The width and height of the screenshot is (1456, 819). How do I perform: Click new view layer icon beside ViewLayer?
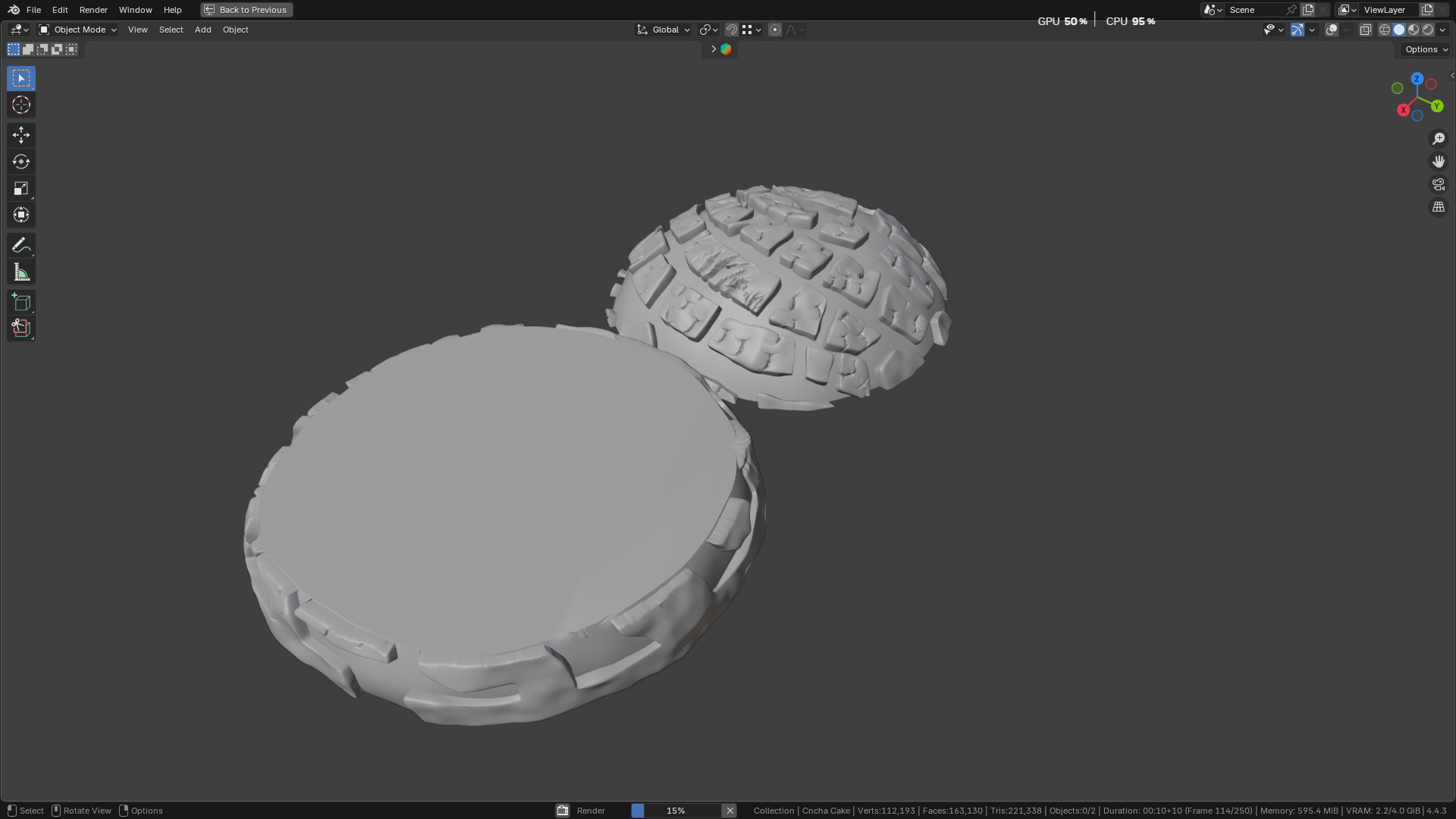pyautogui.click(x=1427, y=10)
